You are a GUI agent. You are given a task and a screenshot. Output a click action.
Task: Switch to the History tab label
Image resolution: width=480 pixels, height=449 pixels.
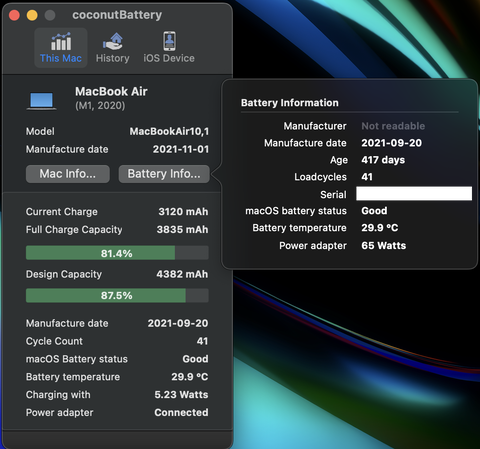point(113,58)
